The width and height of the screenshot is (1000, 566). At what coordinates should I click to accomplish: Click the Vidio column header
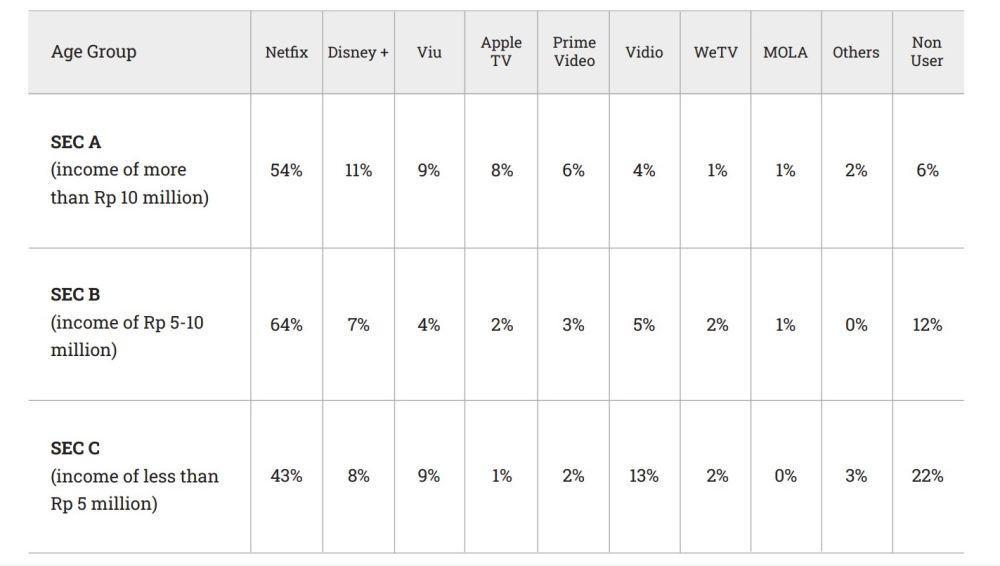pyautogui.click(x=644, y=52)
